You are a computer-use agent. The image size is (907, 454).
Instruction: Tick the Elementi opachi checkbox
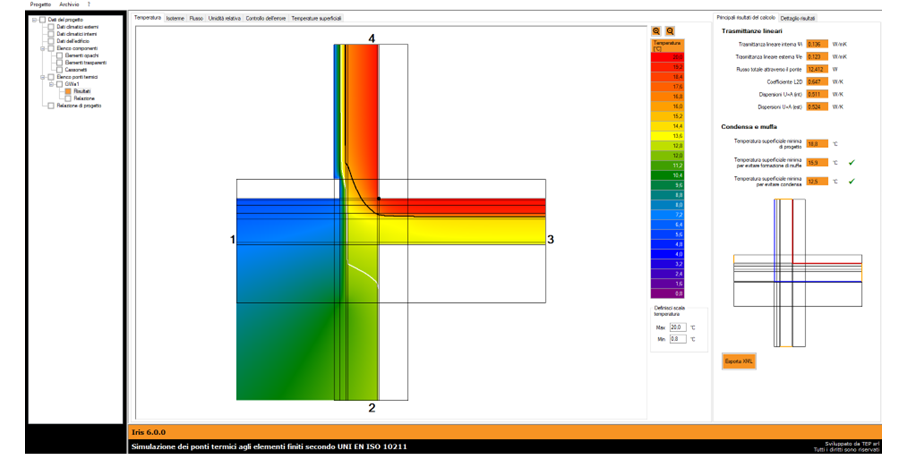59,55
